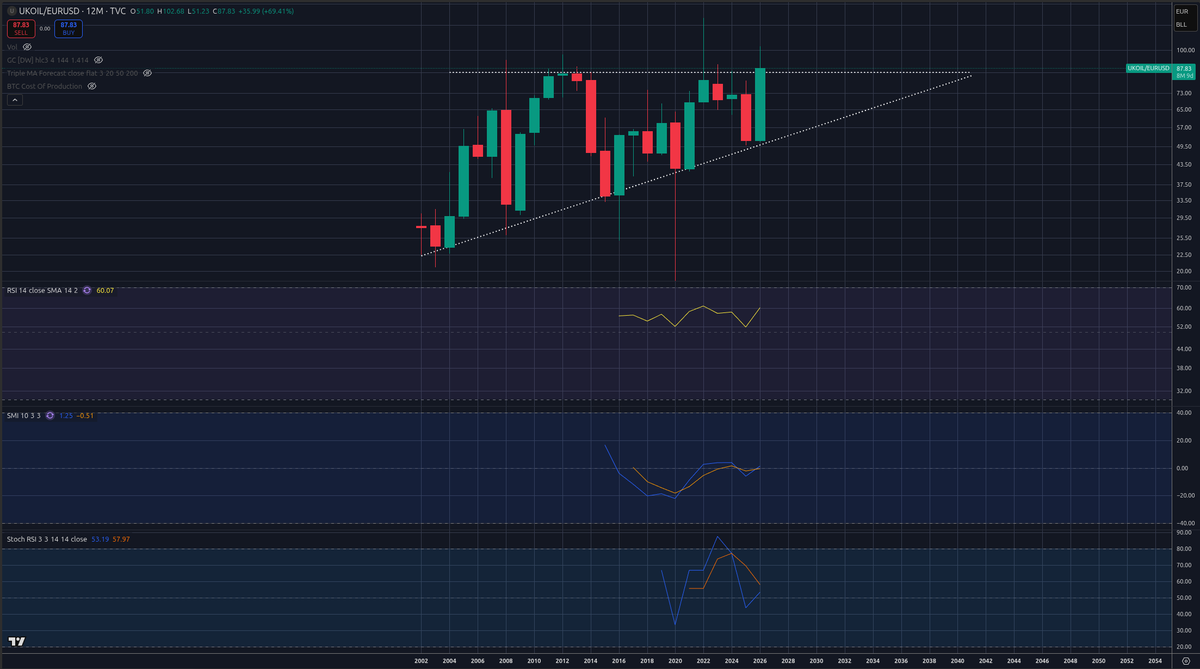Click the SMI value -0.51
Screen dimensions: 1200x669
pos(85,415)
